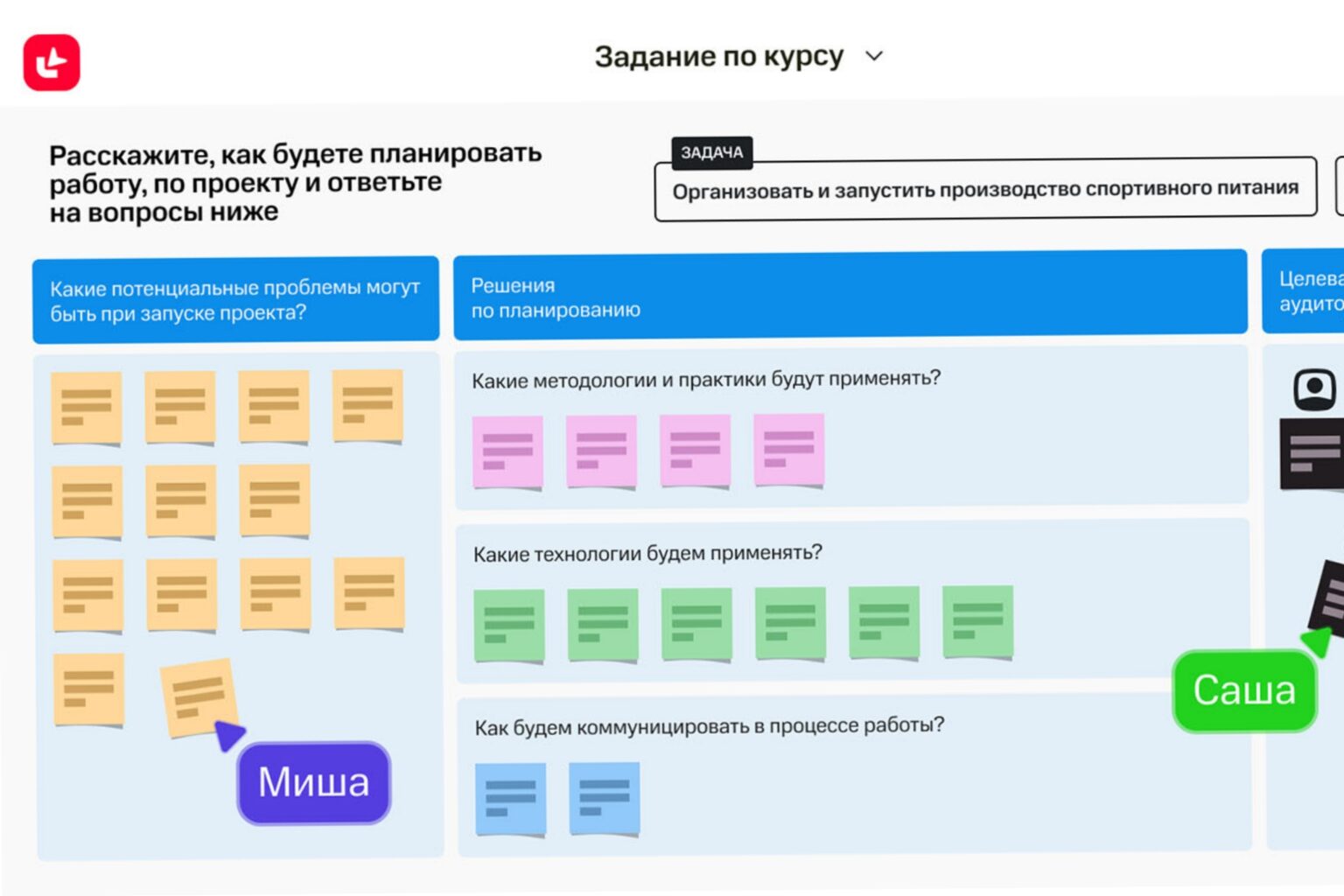Viewport: 1344px width, 896px height.
Task: Select the first green technology sticky note
Action: pyautogui.click(x=508, y=625)
